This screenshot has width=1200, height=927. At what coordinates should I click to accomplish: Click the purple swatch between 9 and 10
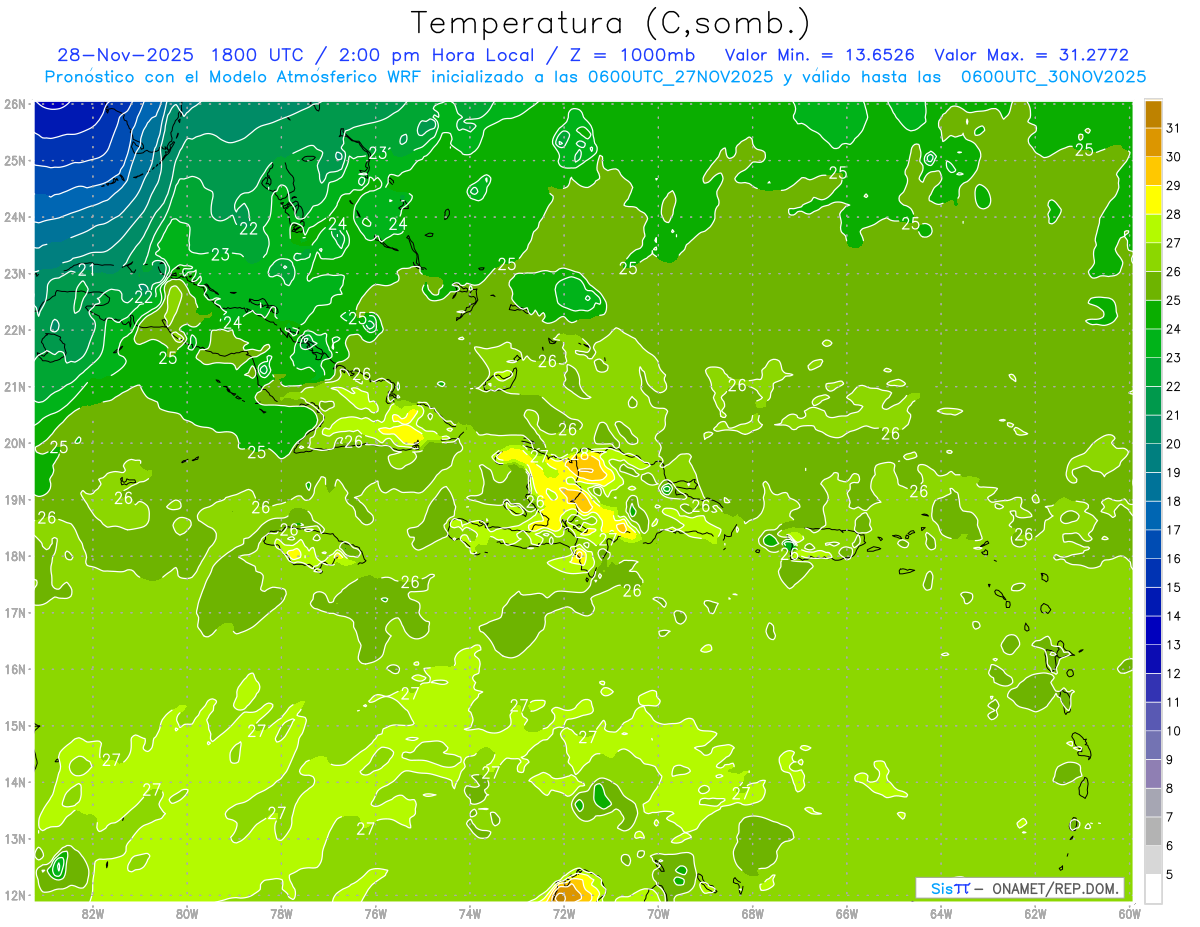(1153, 745)
